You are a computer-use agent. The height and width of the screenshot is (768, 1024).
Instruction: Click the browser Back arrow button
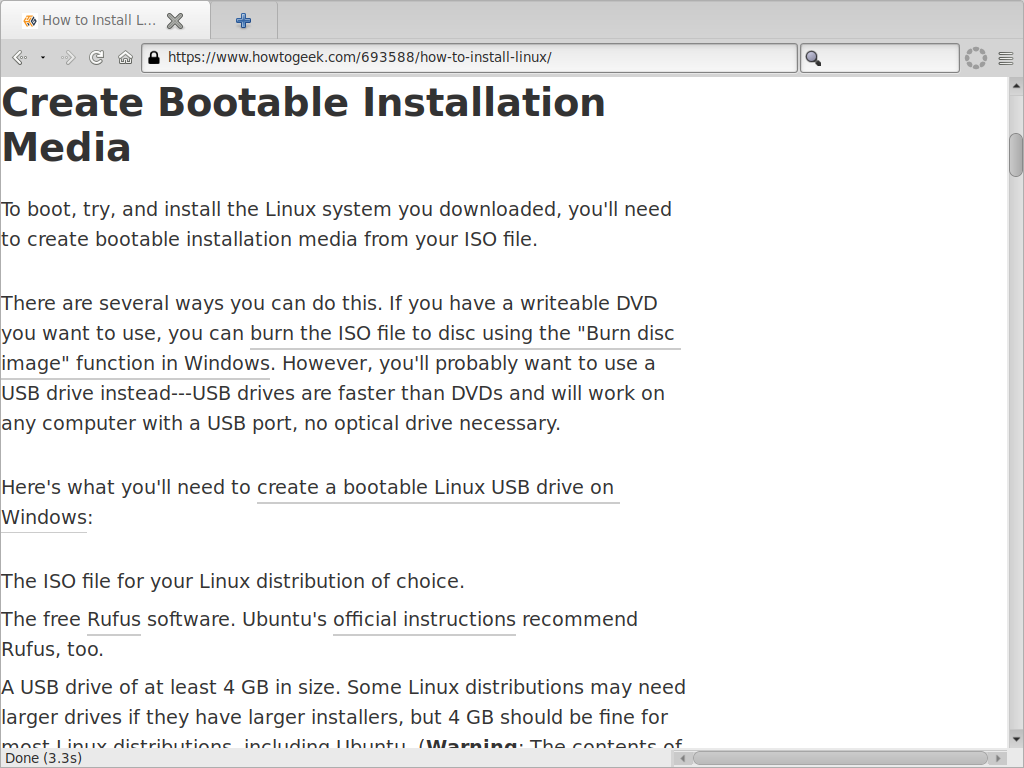18,58
